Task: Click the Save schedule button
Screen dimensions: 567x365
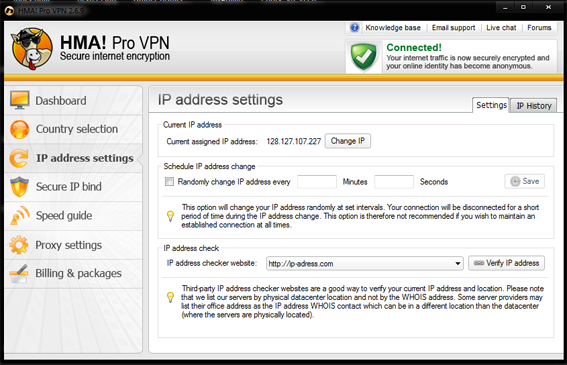Action: pos(524,181)
